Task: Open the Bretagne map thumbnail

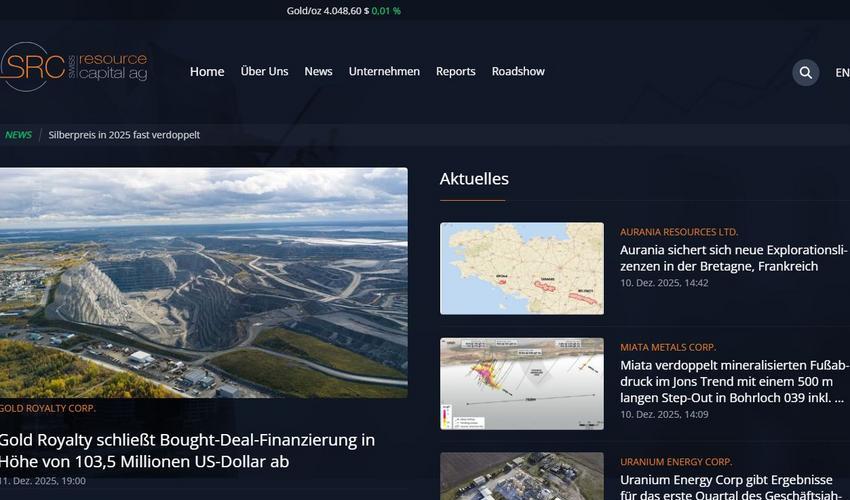Action: click(x=522, y=268)
